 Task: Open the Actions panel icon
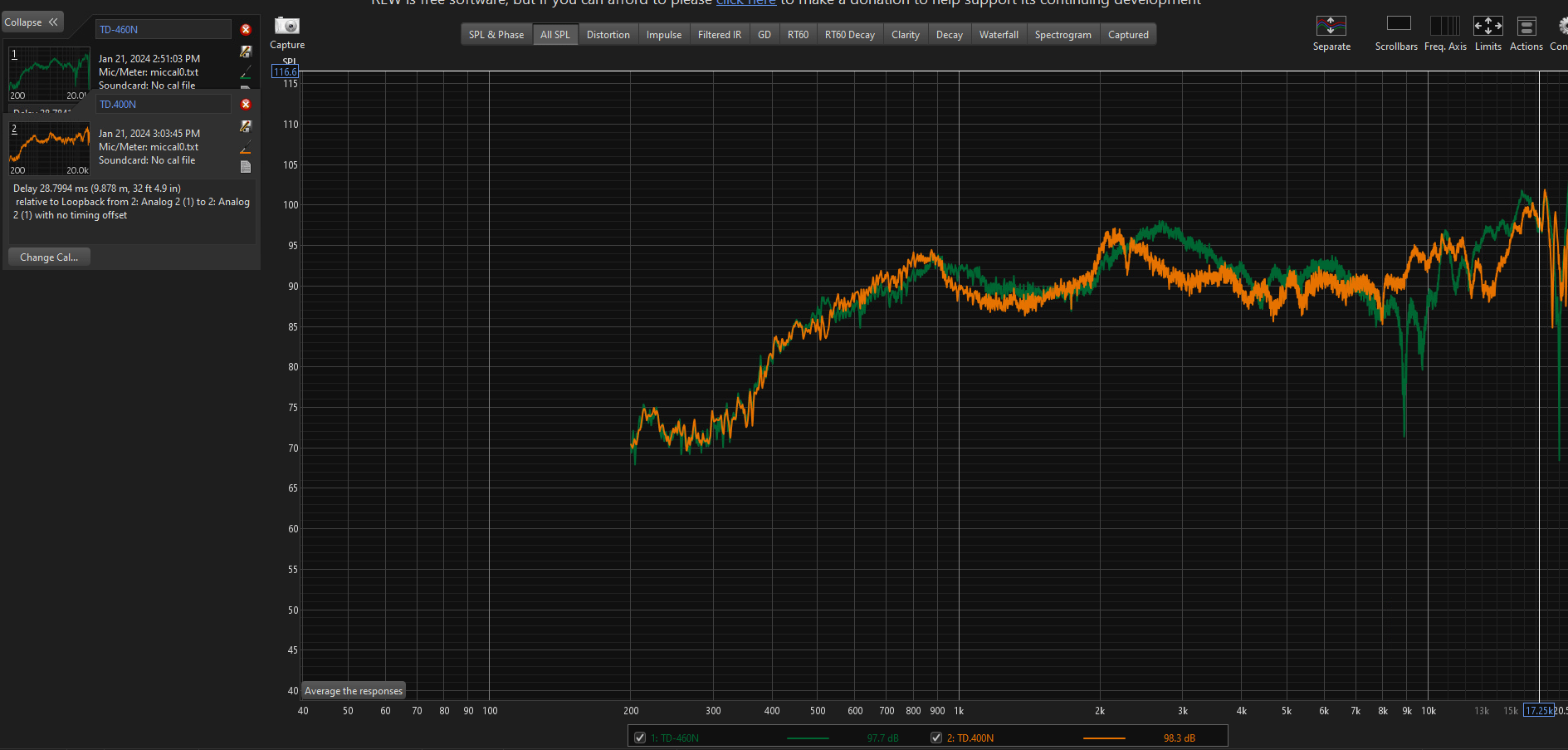[x=1526, y=26]
